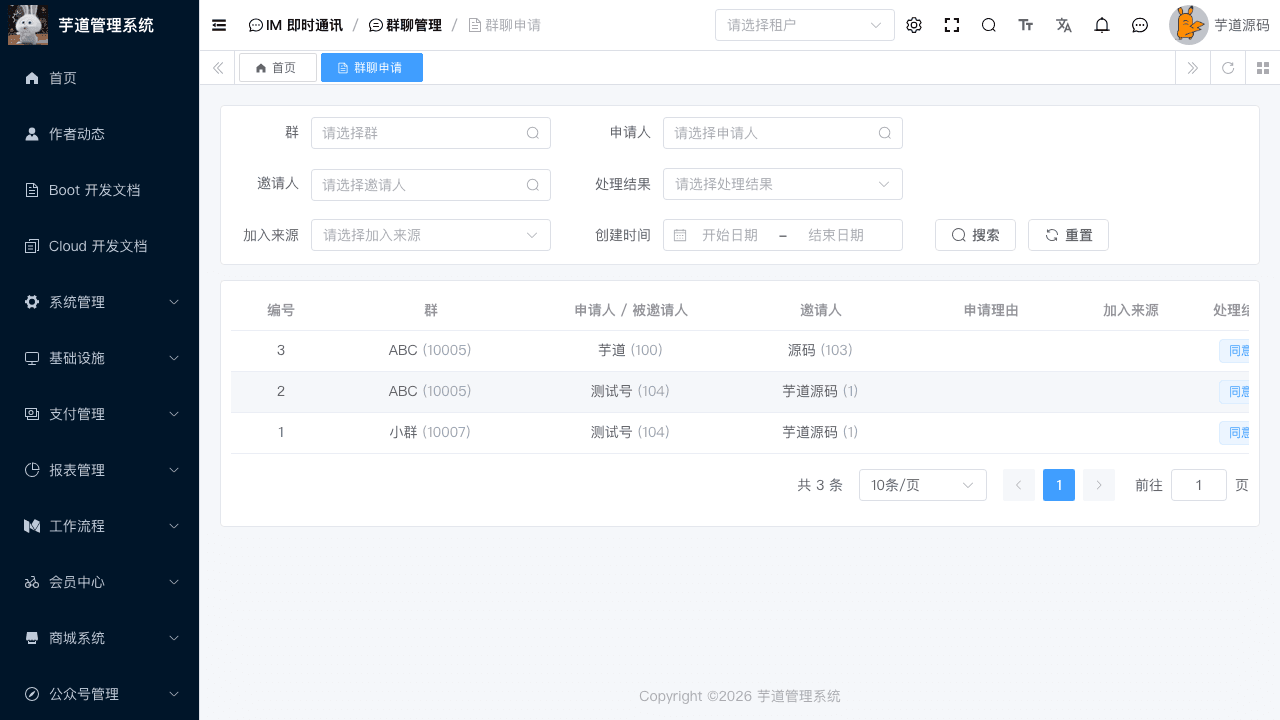Open the menu search magnifier icon
The image size is (1280, 720).
tap(989, 25)
